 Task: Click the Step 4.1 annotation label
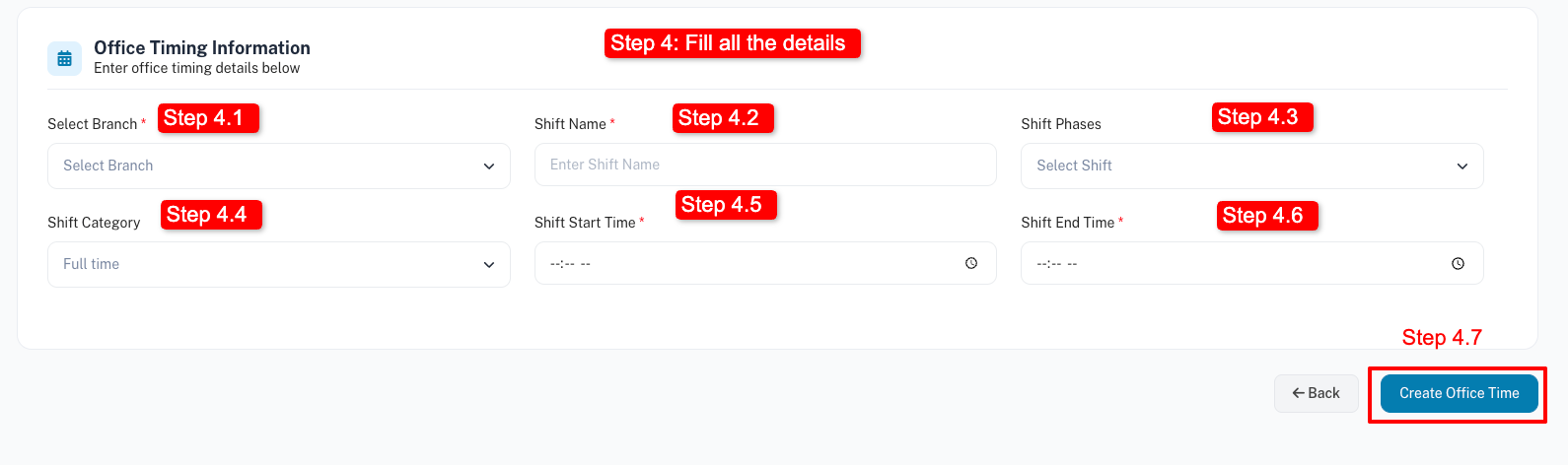tap(208, 118)
